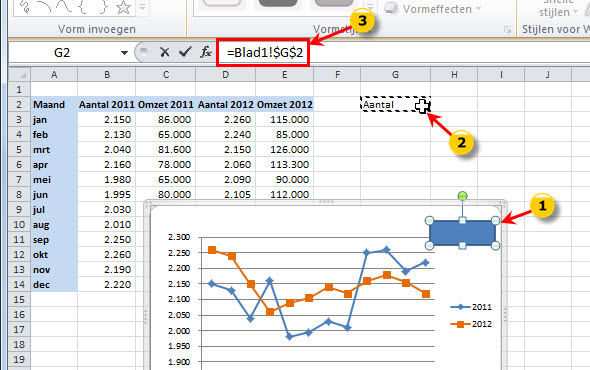Open the shape styles dialog launcher
This screenshot has width=590, height=370.
click(508, 30)
